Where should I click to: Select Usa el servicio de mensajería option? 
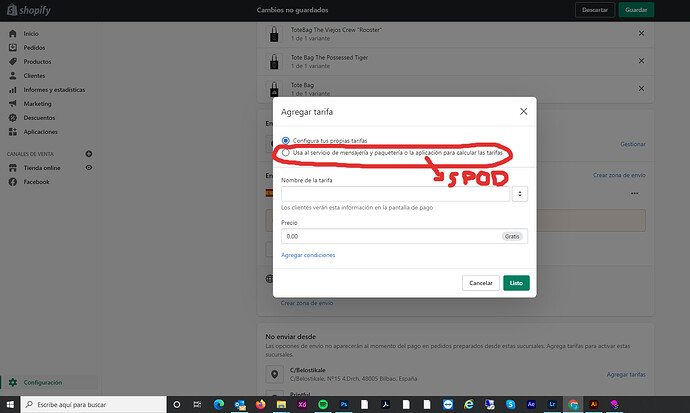click(x=286, y=153)
